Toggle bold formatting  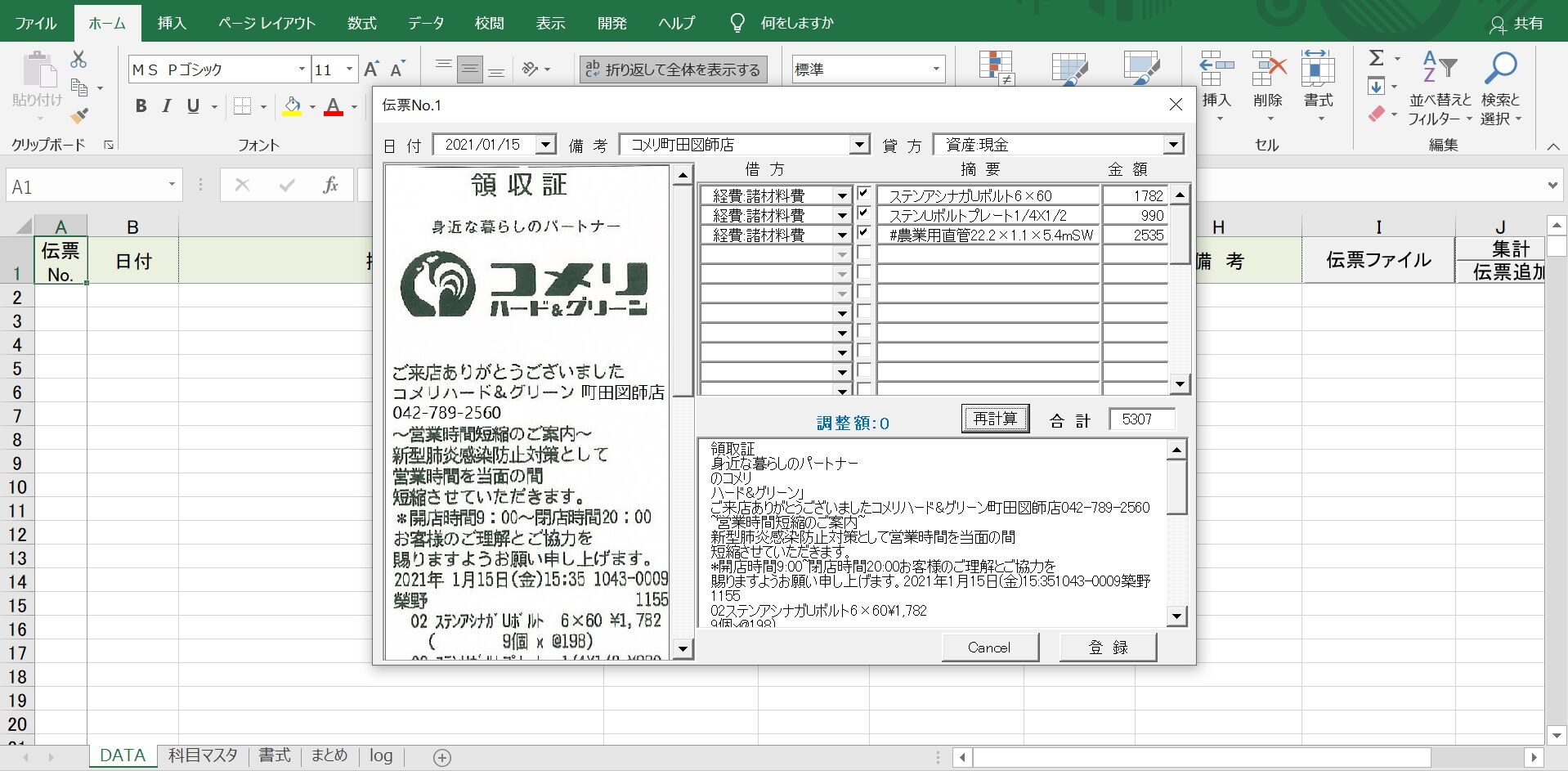[140, 106]
